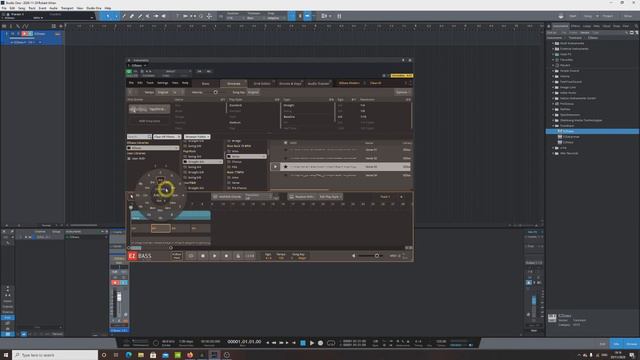Solo the EZbass track in the track list
This screenshot has height=360, width=640.
[x=18, y=34]
